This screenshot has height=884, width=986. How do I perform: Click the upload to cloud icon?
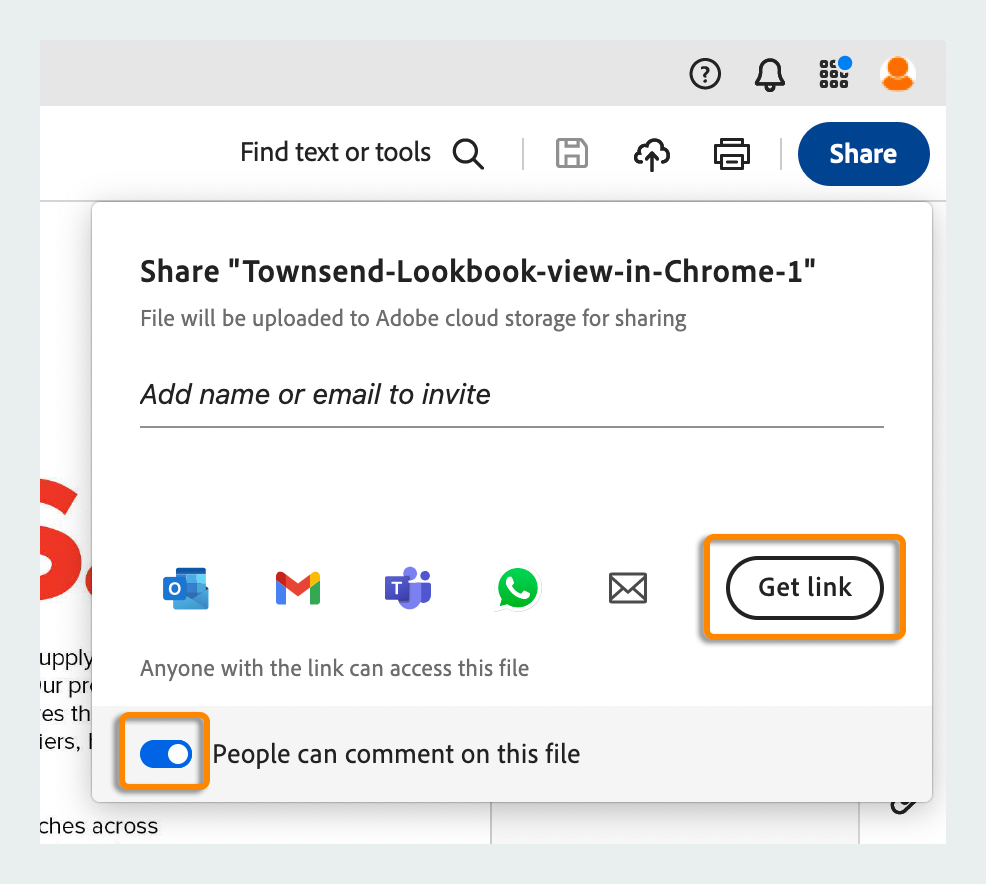point(652,154)
